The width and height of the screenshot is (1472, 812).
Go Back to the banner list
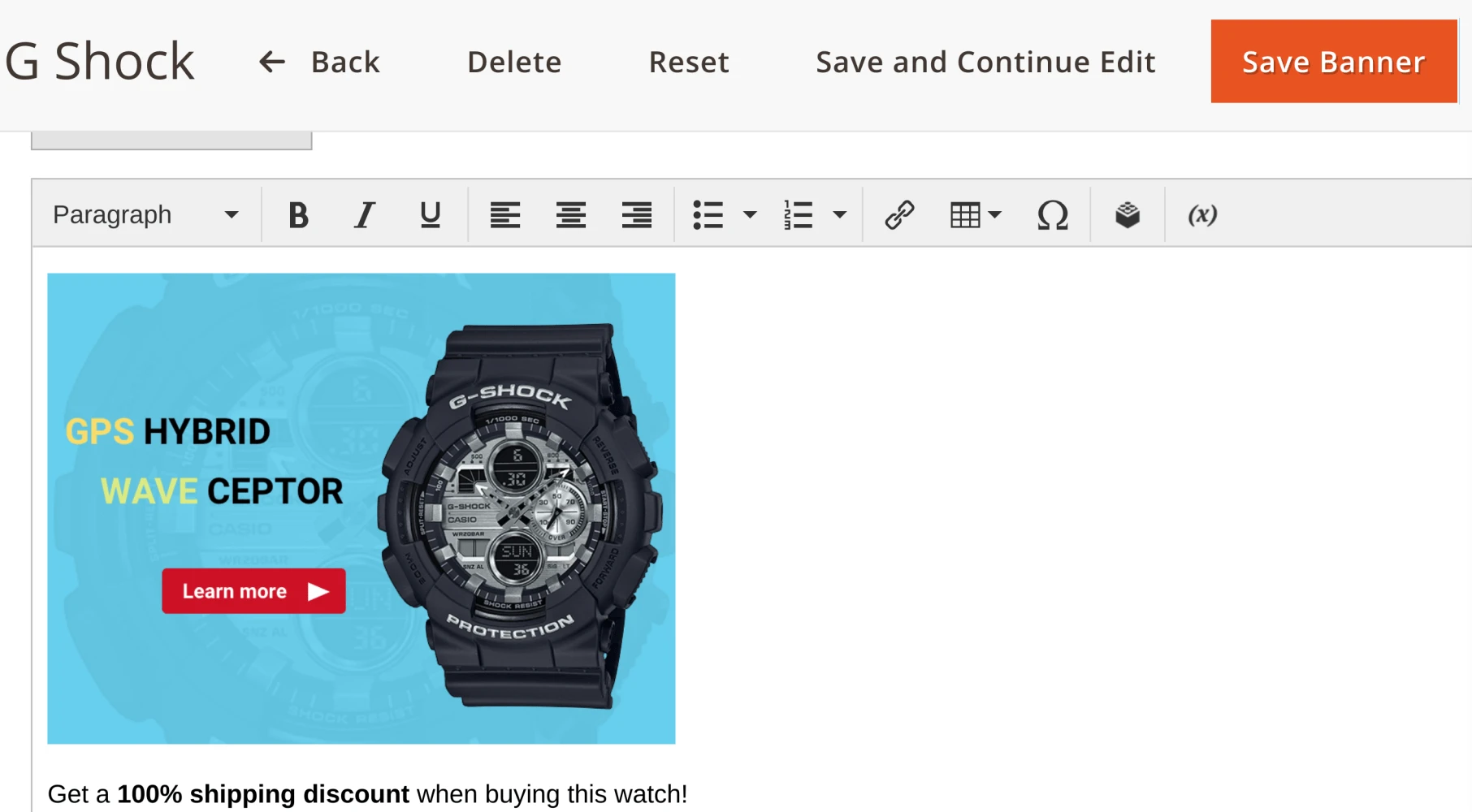click(318, 62)
